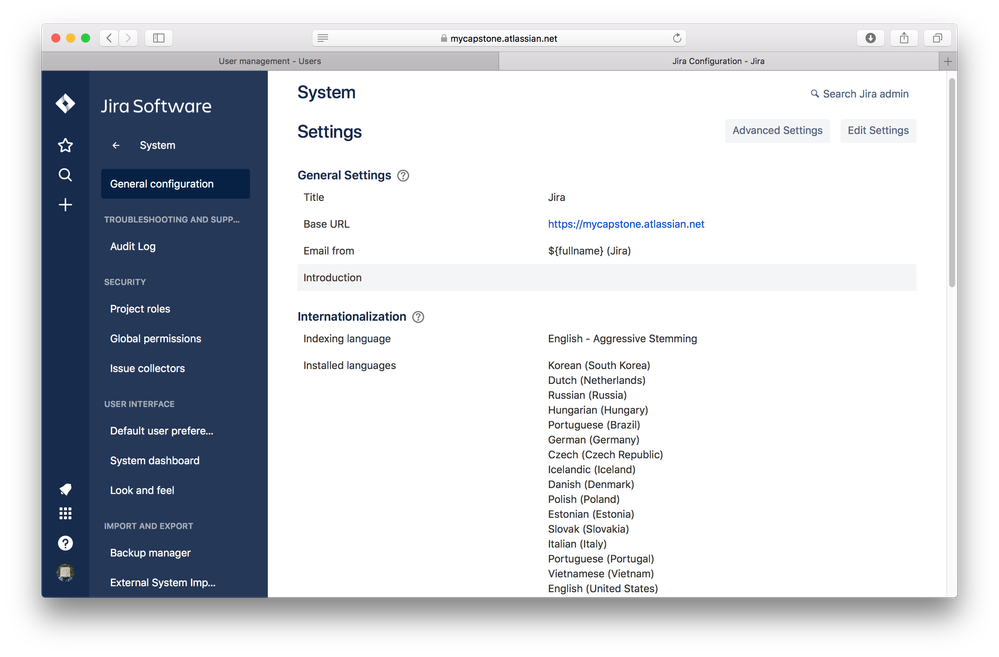Open Advanced Settings

click(x=777, y=130)
